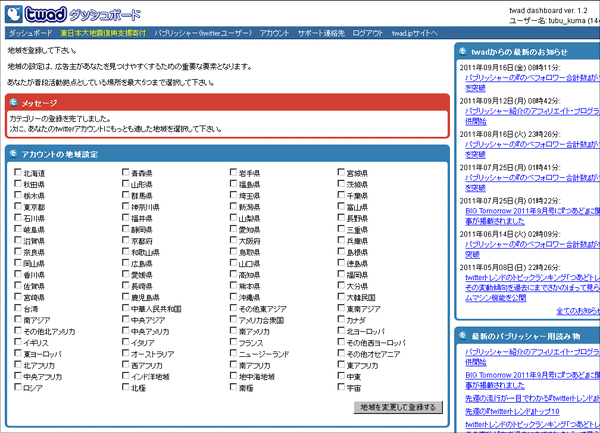Viewport: 600px width, 433px height.
Task: Select the 鹿児島県 checkbox
Action: pos(126,296)
